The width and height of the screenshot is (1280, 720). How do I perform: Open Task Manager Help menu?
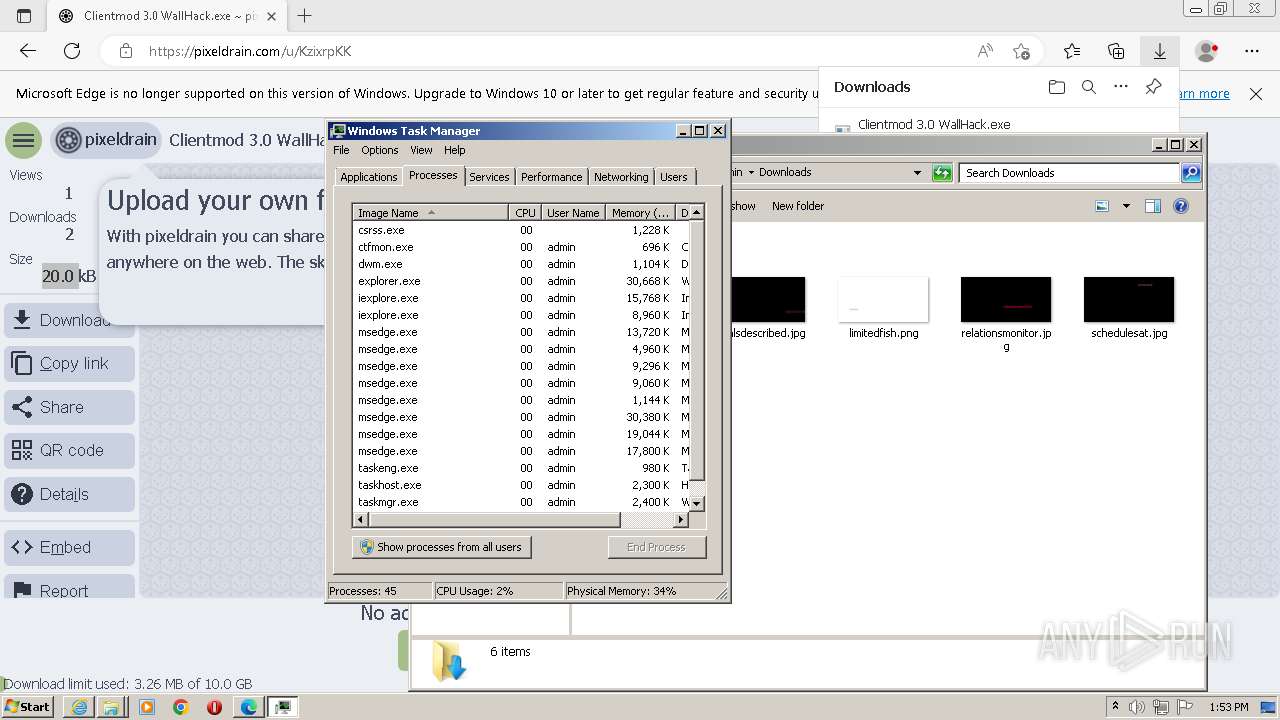click(x=454, y=150)
